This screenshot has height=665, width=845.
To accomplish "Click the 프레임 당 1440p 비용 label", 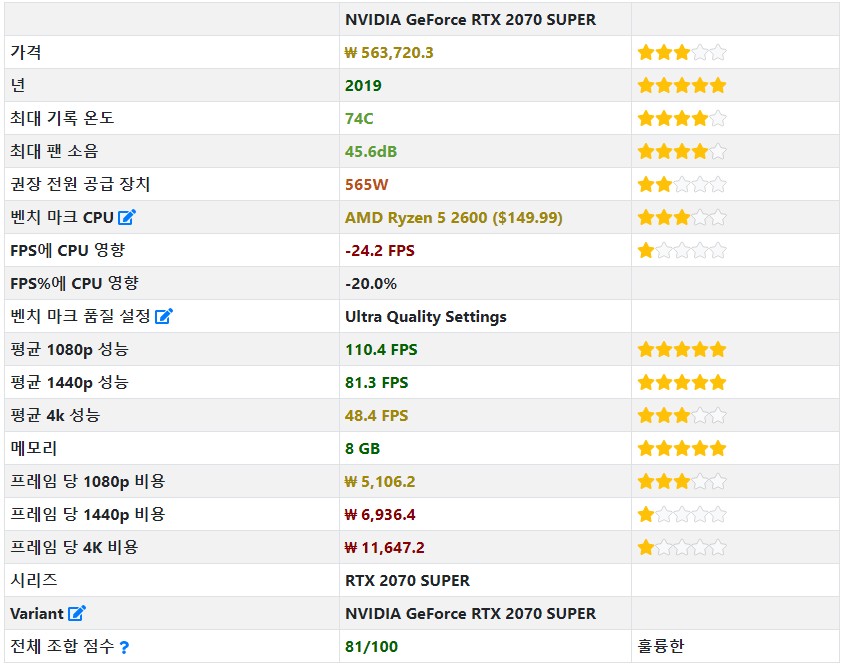I will coord(88,514).
